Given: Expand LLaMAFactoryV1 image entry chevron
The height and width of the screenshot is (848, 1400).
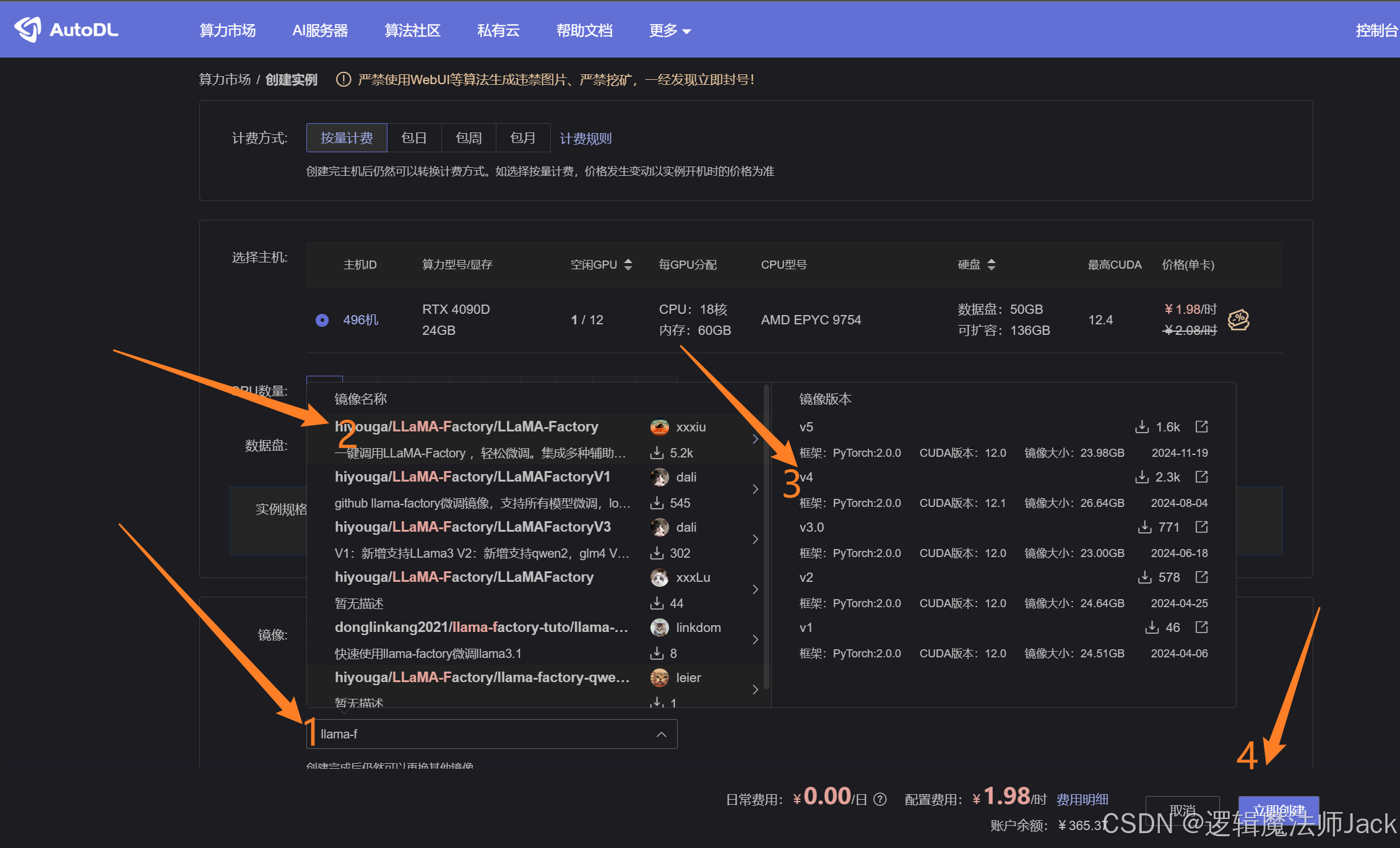Looking at the screenshot, I should 755,489.
